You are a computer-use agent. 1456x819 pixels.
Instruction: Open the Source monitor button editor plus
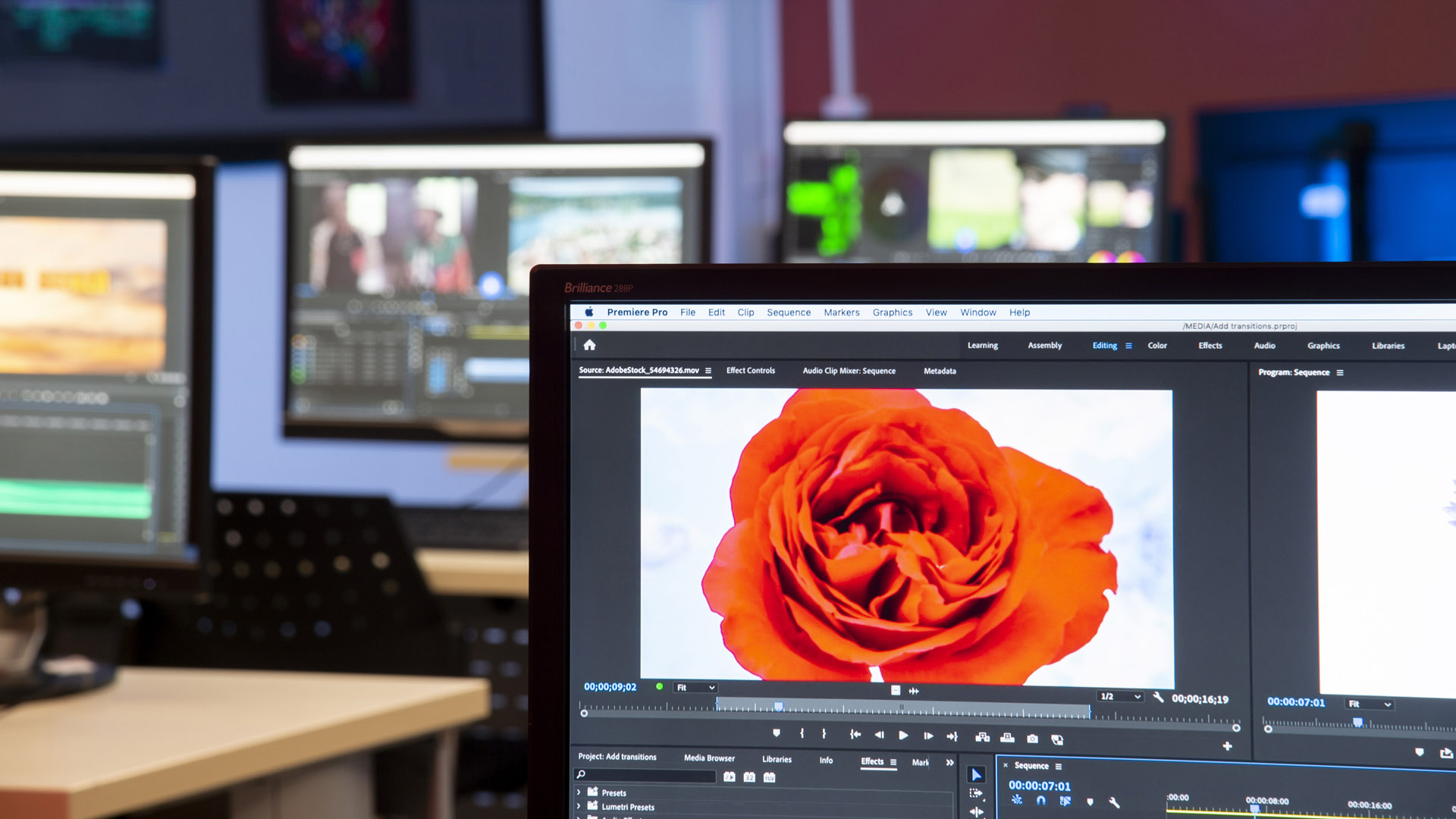click(x=1227, y=746)
